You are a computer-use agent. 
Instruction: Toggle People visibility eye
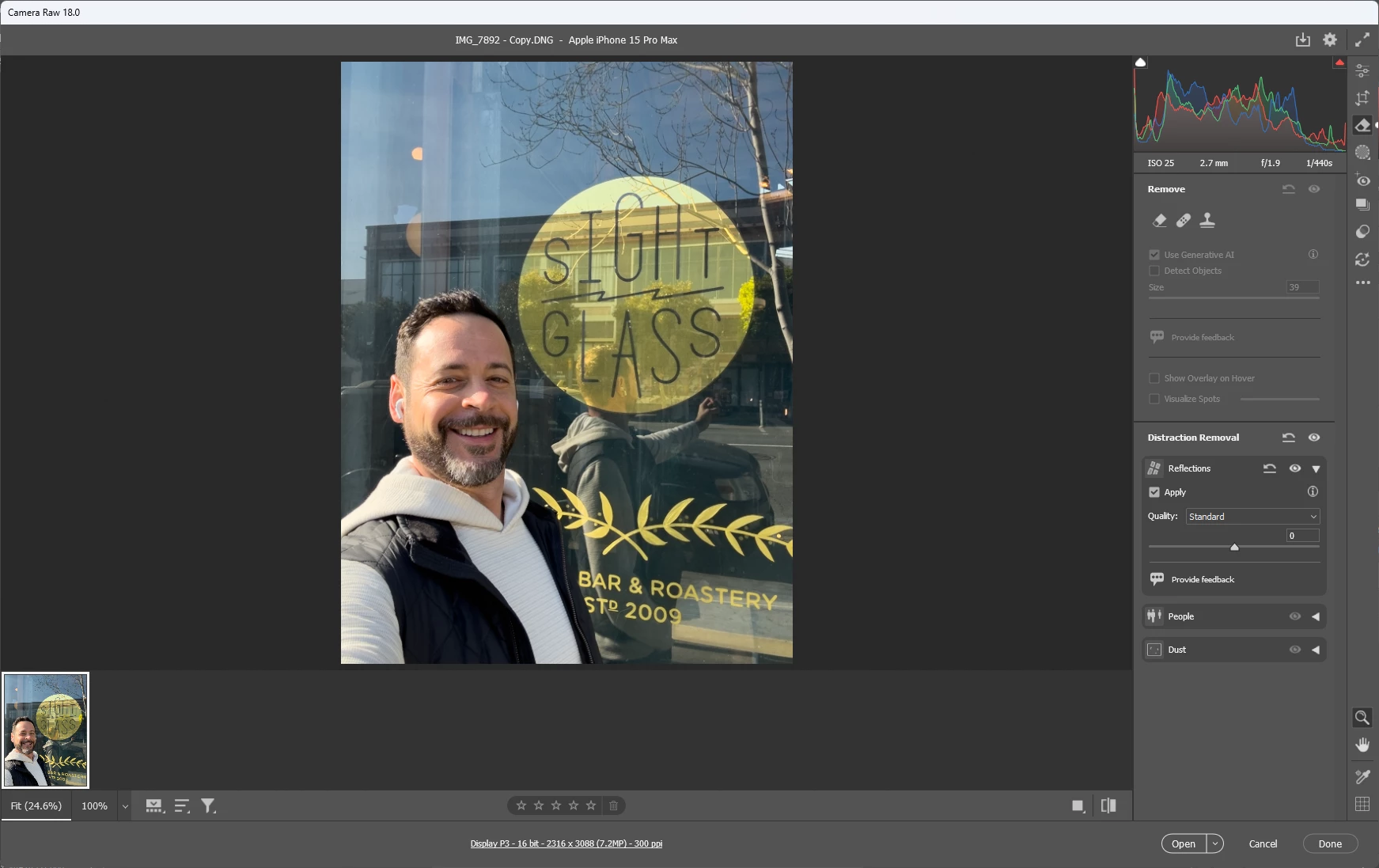[x=1295, y=616]
